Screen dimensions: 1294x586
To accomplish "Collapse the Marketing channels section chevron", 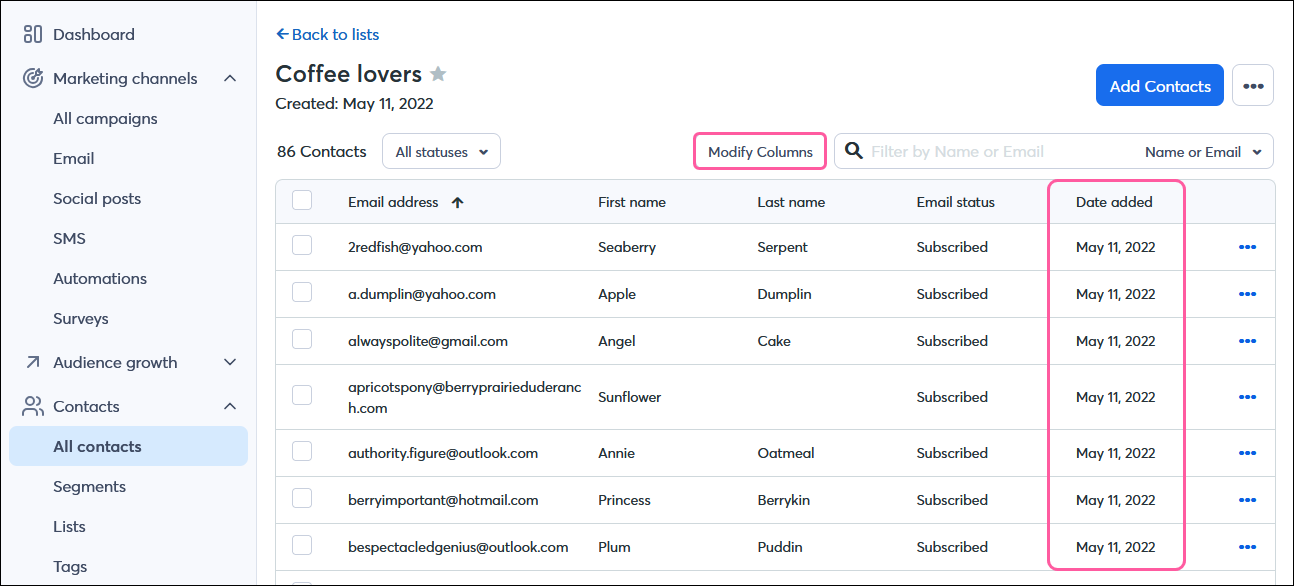I will point(230,78).
